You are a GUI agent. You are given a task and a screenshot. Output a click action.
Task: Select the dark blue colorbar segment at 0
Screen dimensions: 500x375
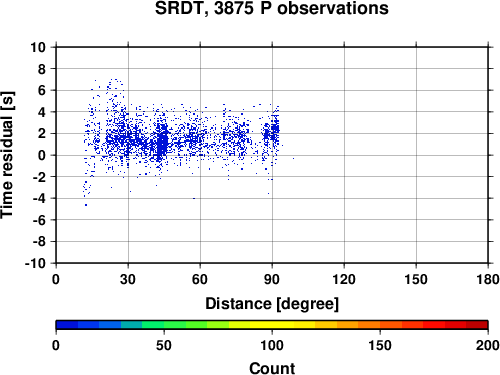coord(67,325)
